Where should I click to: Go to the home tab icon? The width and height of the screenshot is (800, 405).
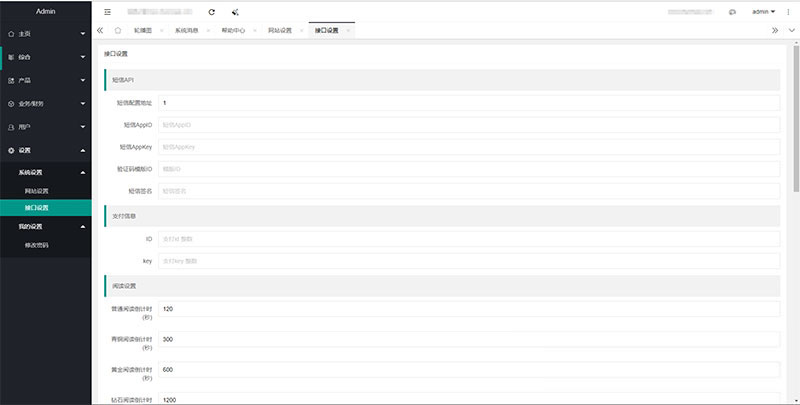point(118,30)
